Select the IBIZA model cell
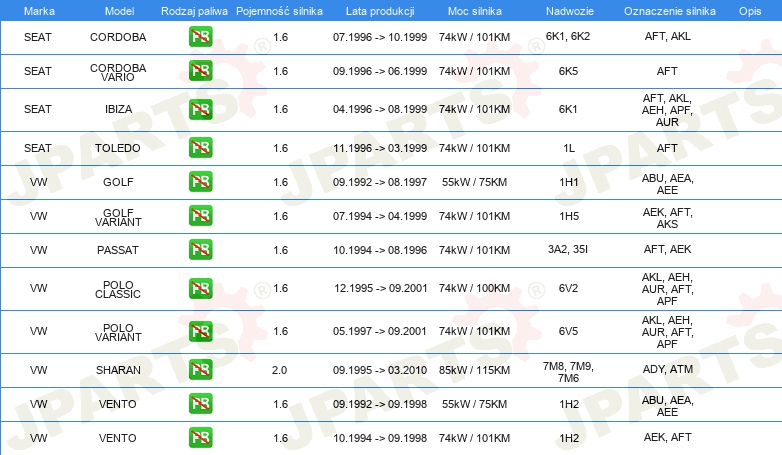The width and height of the screenshot is (782, 455). pos(118,109)
